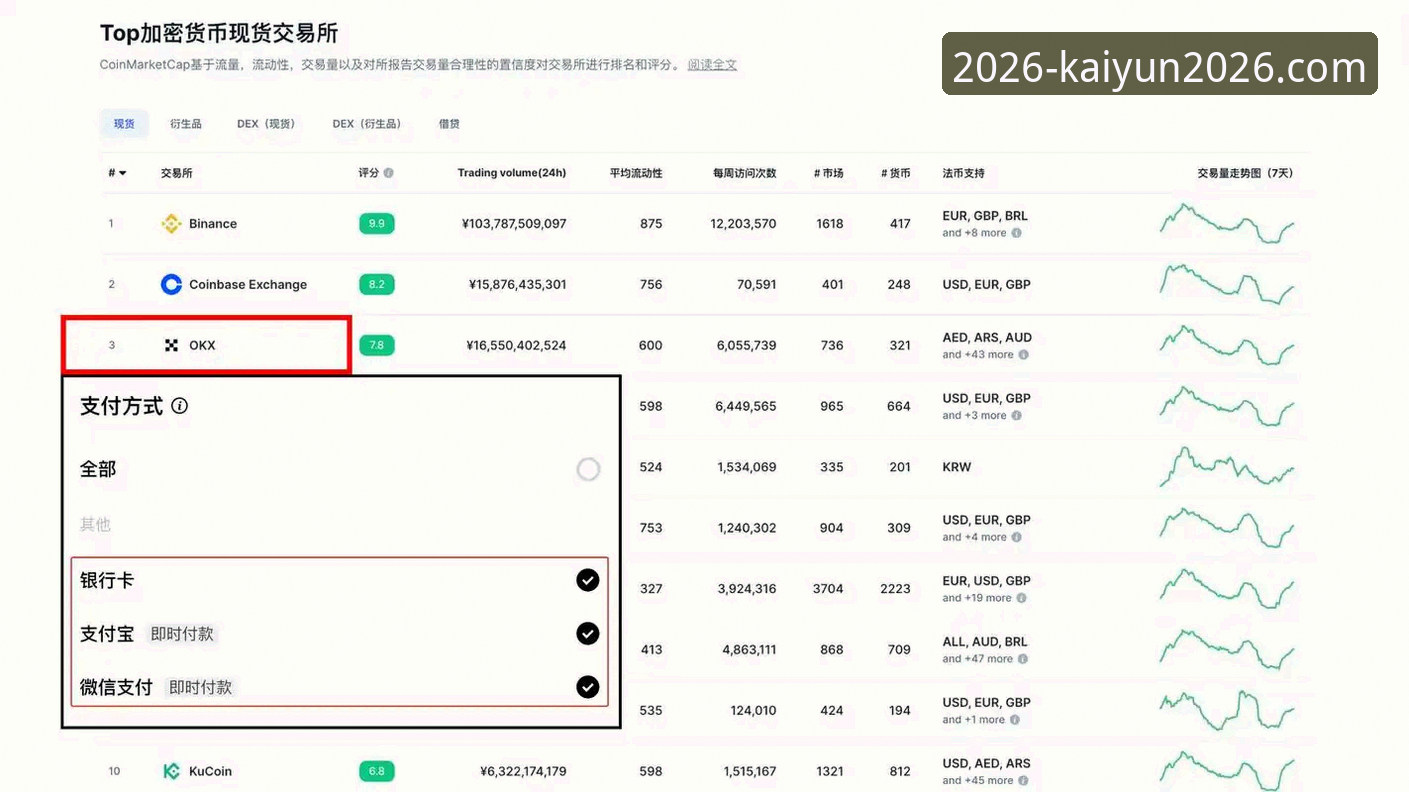The image size is (1409, 792).
Task: Click Coinbase Exchange's 8.2 score badge
Action: (377, 285)
